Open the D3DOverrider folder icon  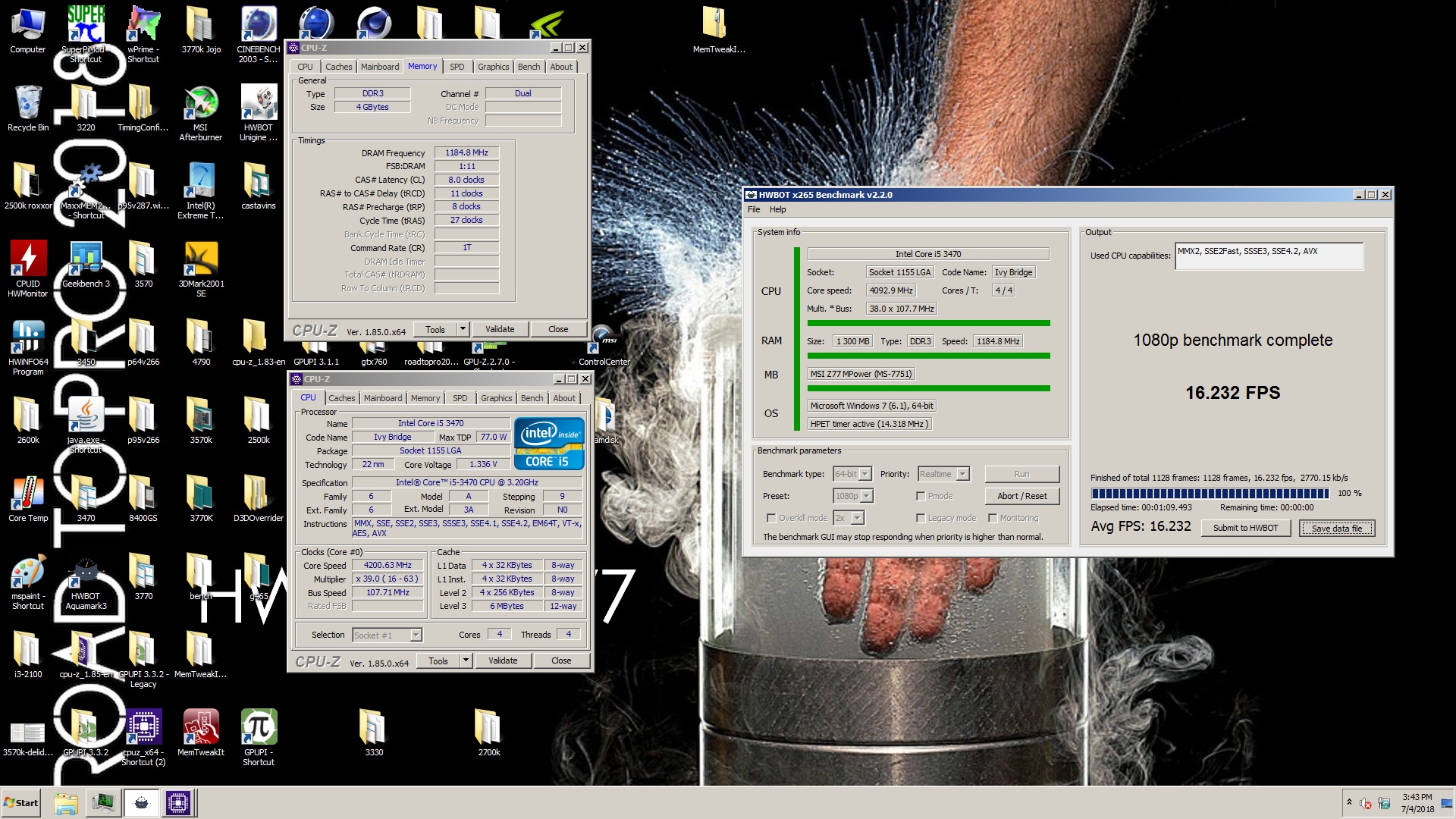coord(259,498)
